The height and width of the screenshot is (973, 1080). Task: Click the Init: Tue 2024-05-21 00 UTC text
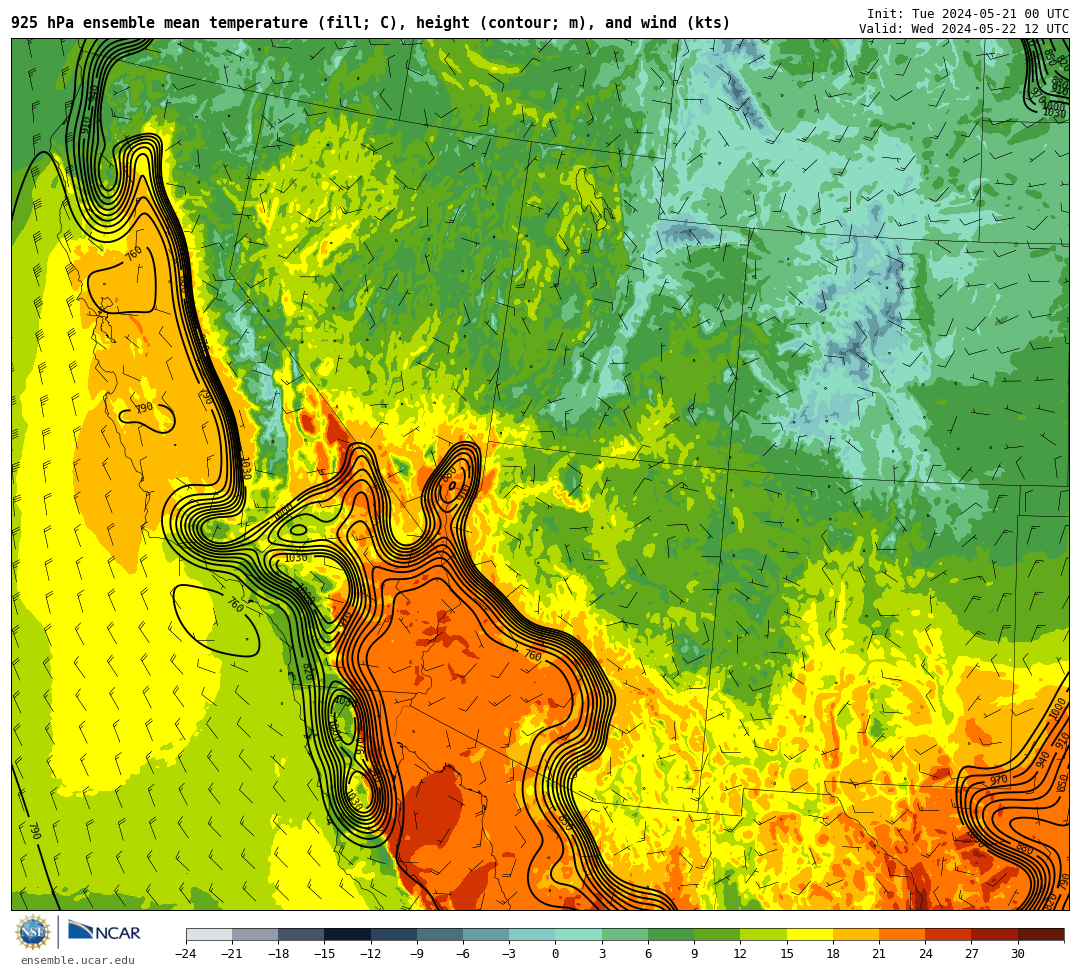(x=968, y=14)
